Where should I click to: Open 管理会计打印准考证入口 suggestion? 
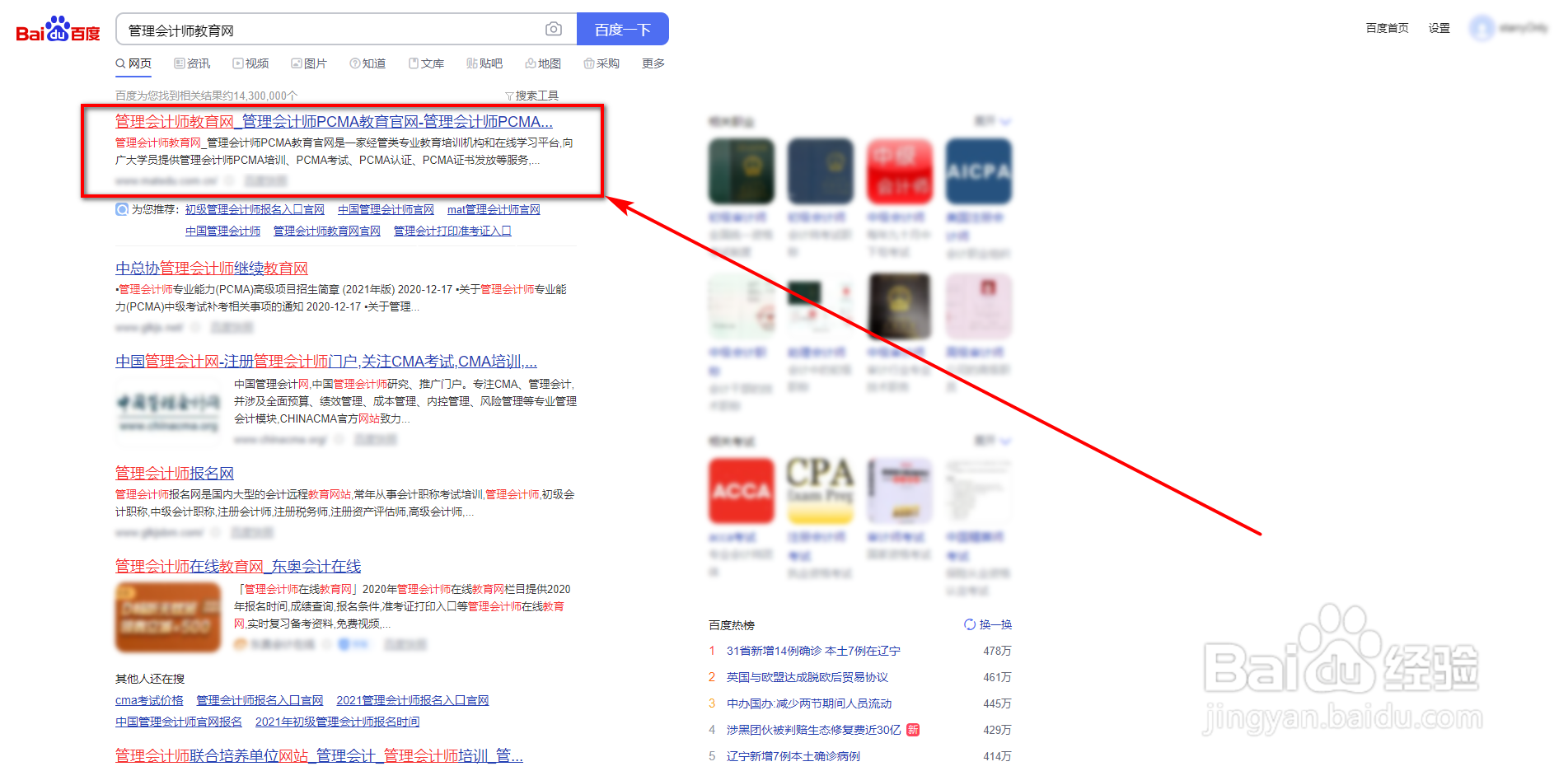[452, 231]
